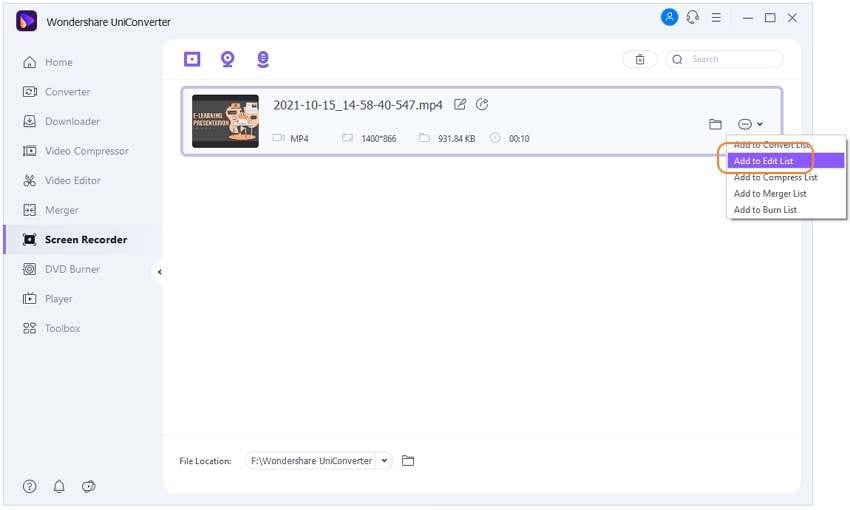Open the hamburger main menu
Screen dimensions: 850x510
click(x=716, y=17)
